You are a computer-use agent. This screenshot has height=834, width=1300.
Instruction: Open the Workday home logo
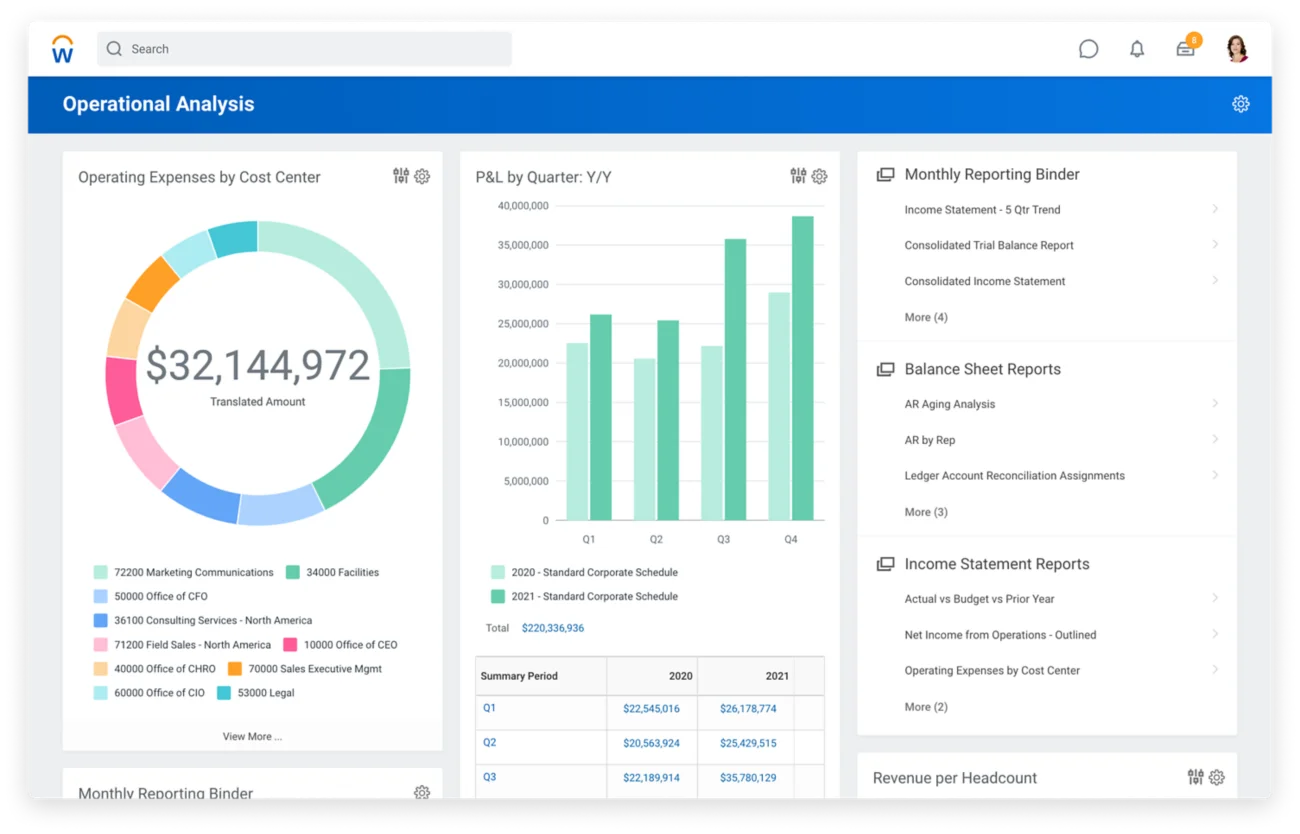point(62,47)
